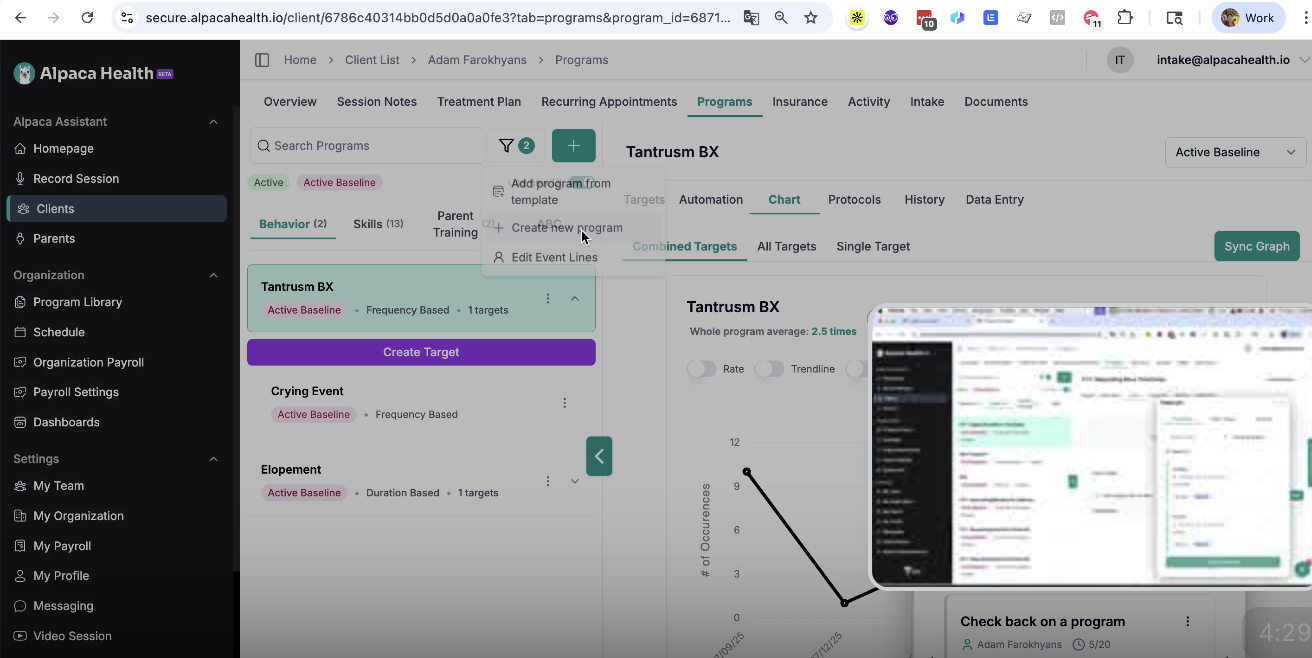Collapse the Alpaca Assistant sidebar section
Image resolution: width=1312 pixels, height=658 pixels.
(213, 122)
